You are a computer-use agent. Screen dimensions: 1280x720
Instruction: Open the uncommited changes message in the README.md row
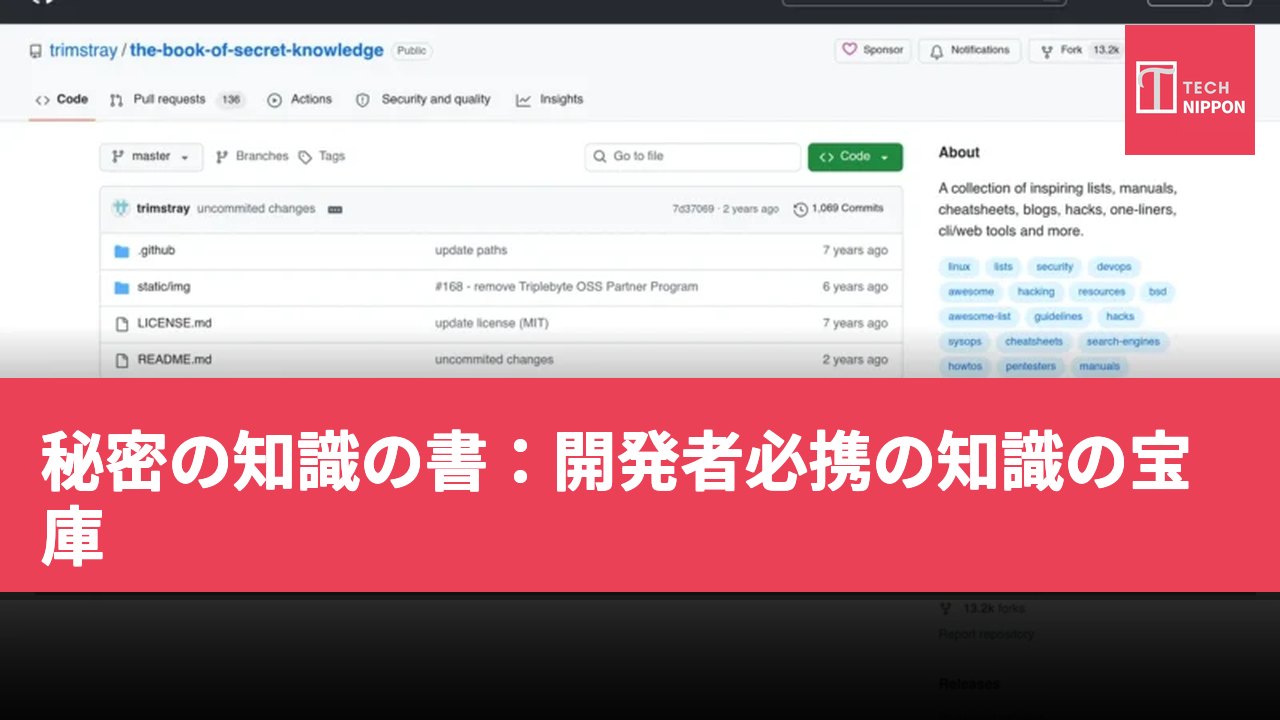494,359
